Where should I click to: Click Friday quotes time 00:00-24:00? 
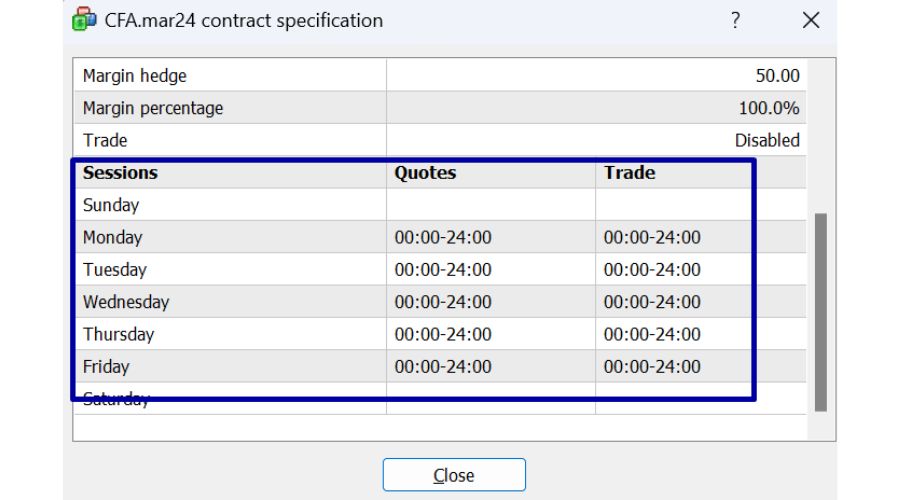tap(443, 367)
